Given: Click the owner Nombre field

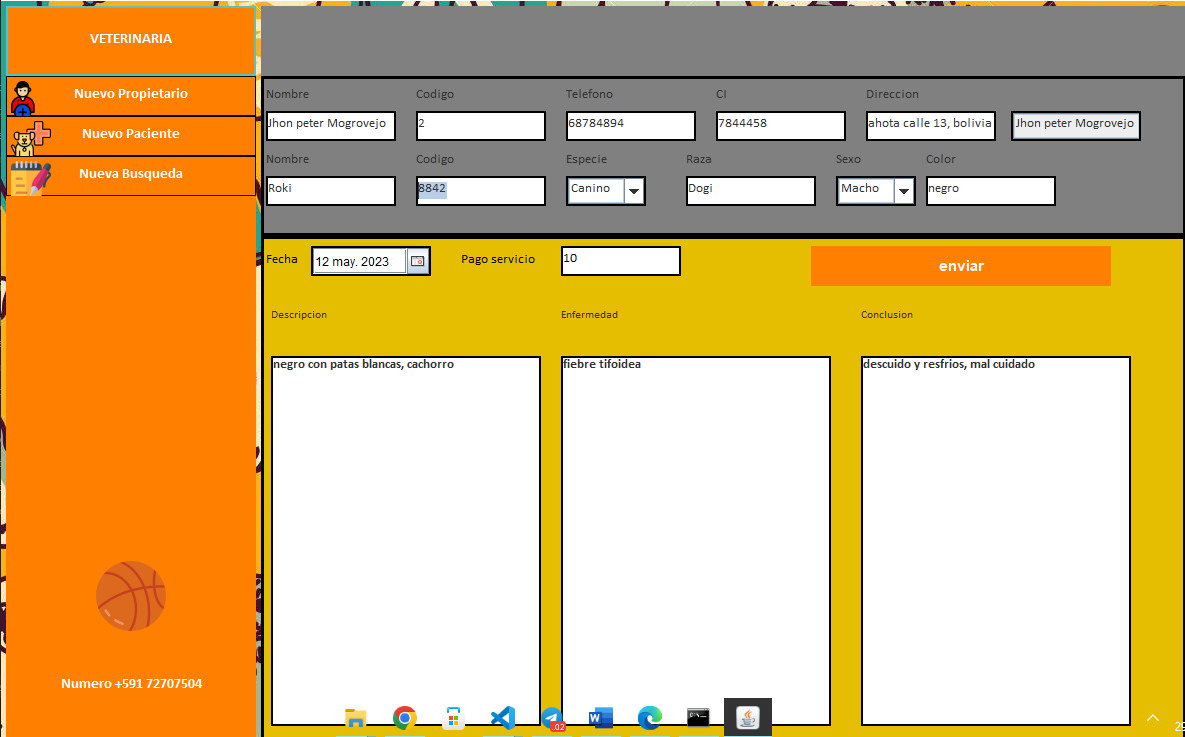Looking at the screenshot, I should click(x=331, y=126).
